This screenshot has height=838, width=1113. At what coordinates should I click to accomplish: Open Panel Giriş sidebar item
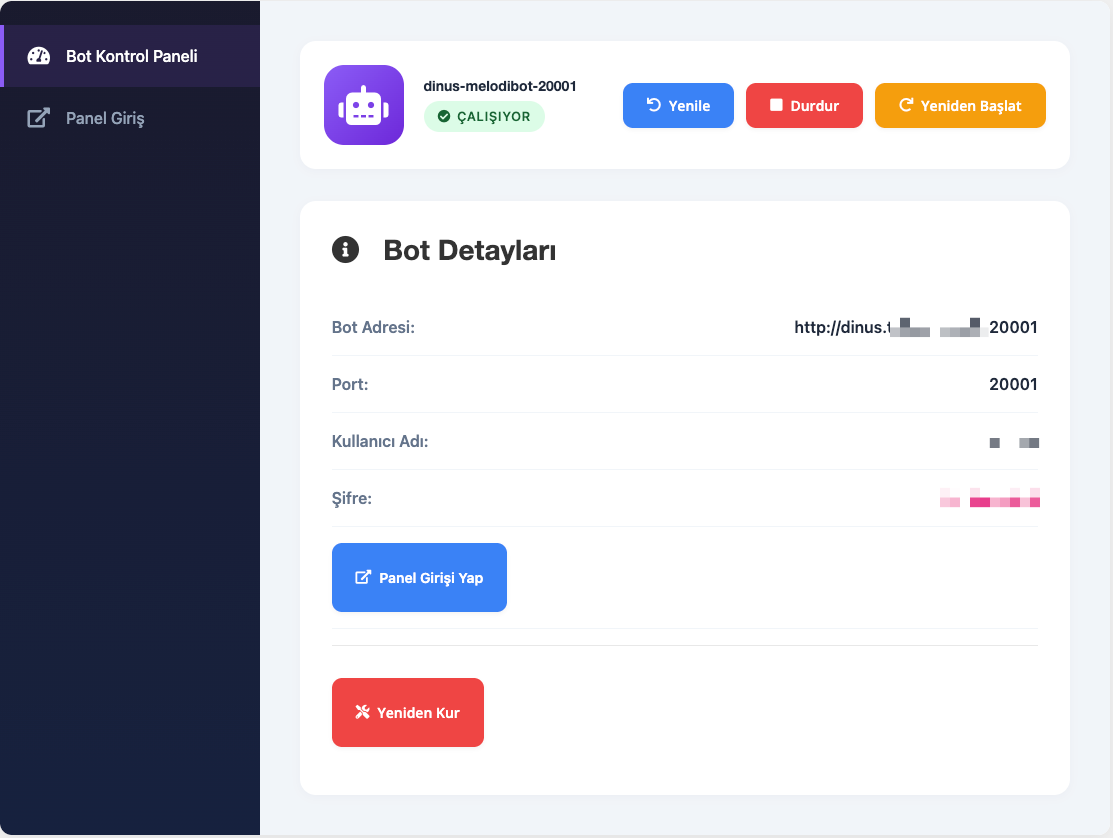(x=130, y=118)
